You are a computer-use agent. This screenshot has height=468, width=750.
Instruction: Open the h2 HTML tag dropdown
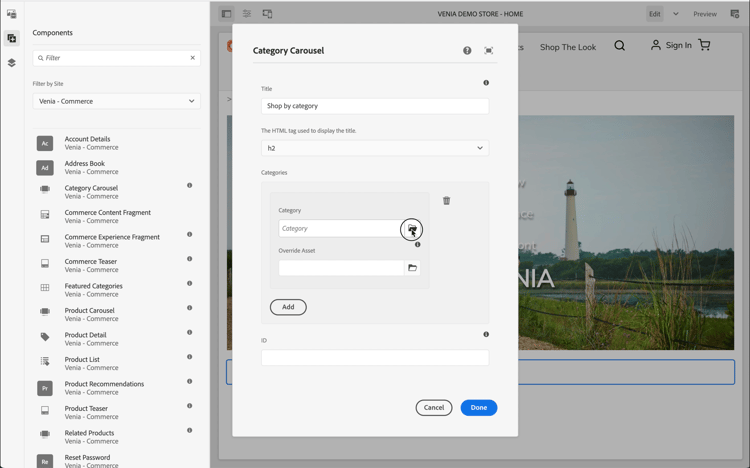(x=375, y=148)
